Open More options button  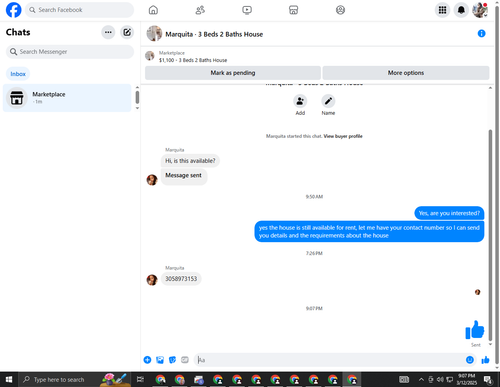[406, 73]
